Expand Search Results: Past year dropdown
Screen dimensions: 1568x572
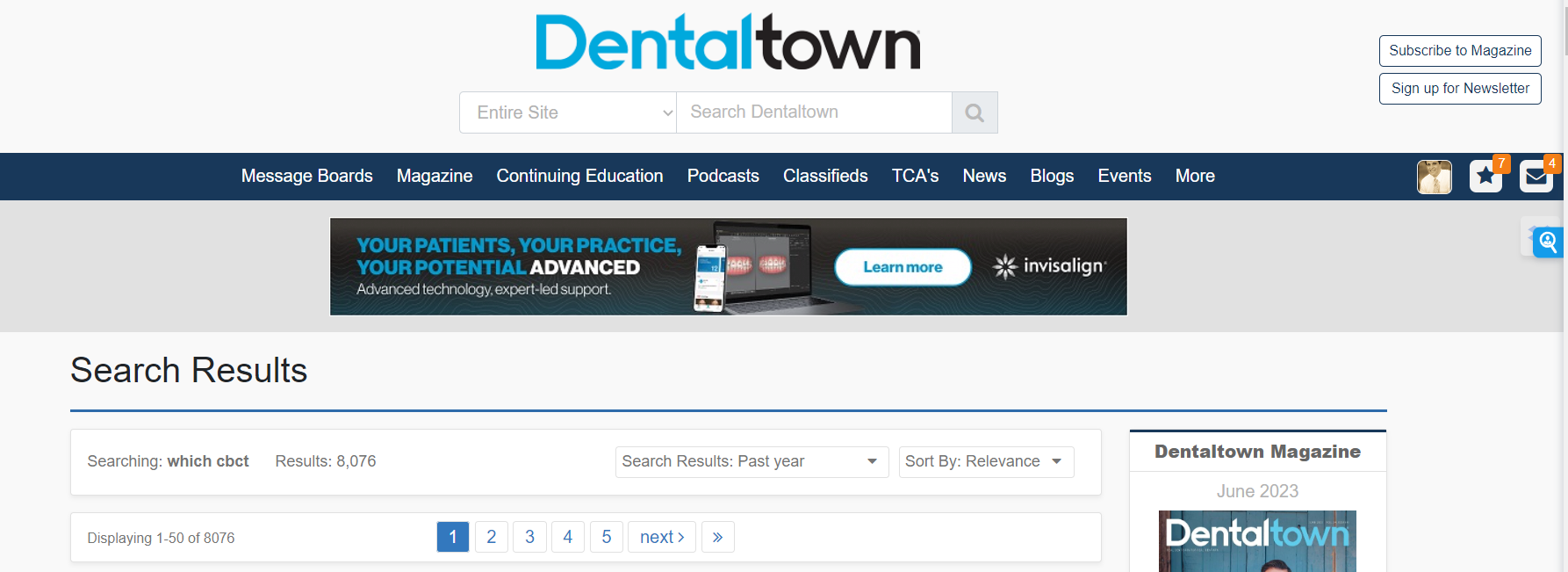pos(752,462)
